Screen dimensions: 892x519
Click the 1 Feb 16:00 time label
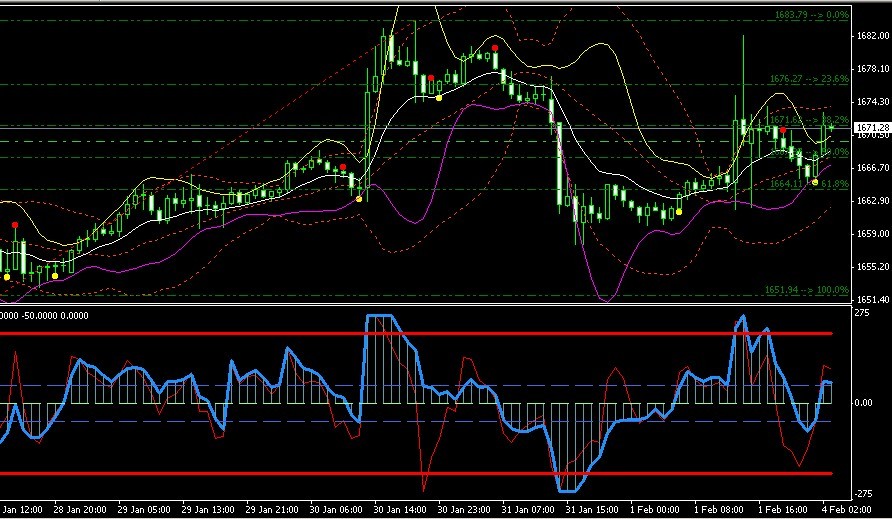point(783,509)
